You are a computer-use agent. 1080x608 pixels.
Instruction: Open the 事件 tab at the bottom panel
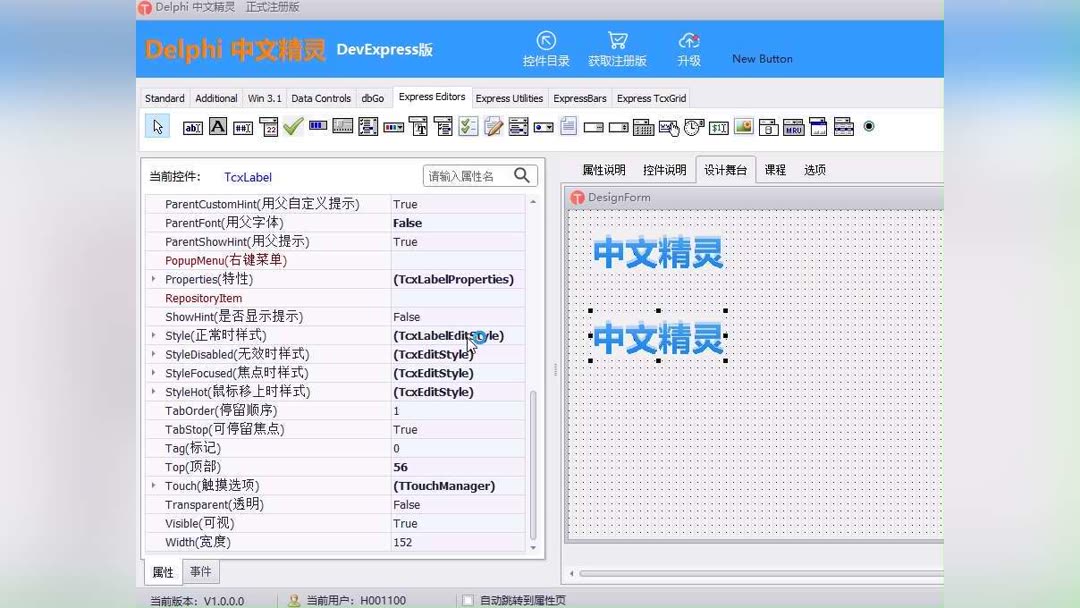pos(200,571)
